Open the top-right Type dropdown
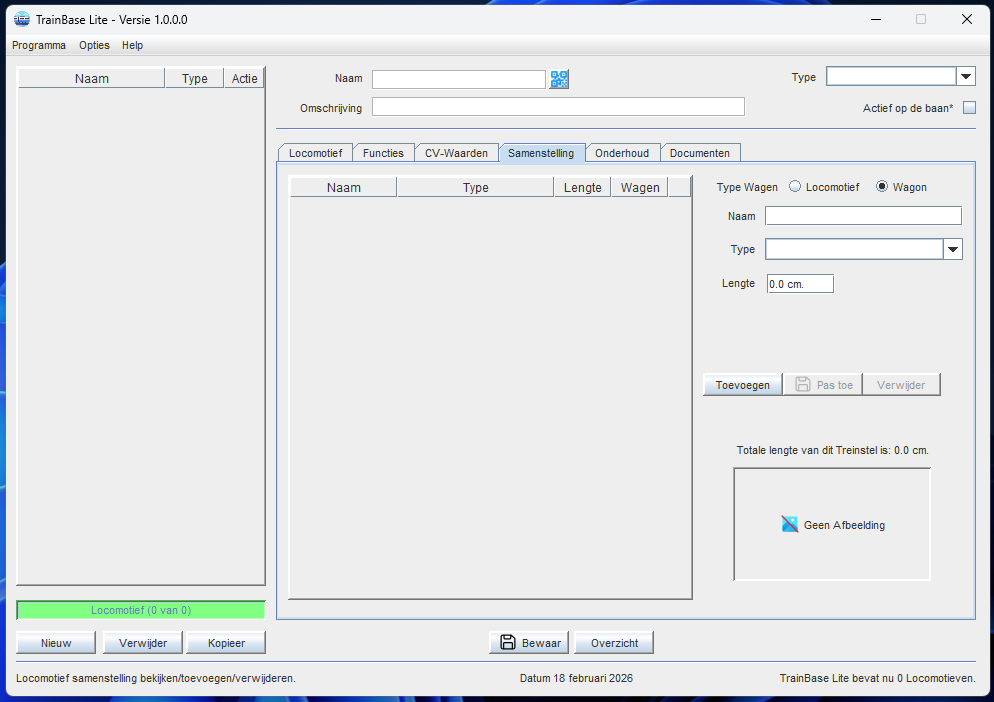Image resolution: width=994 pixels, height=702 pixels. coord(966,77)
